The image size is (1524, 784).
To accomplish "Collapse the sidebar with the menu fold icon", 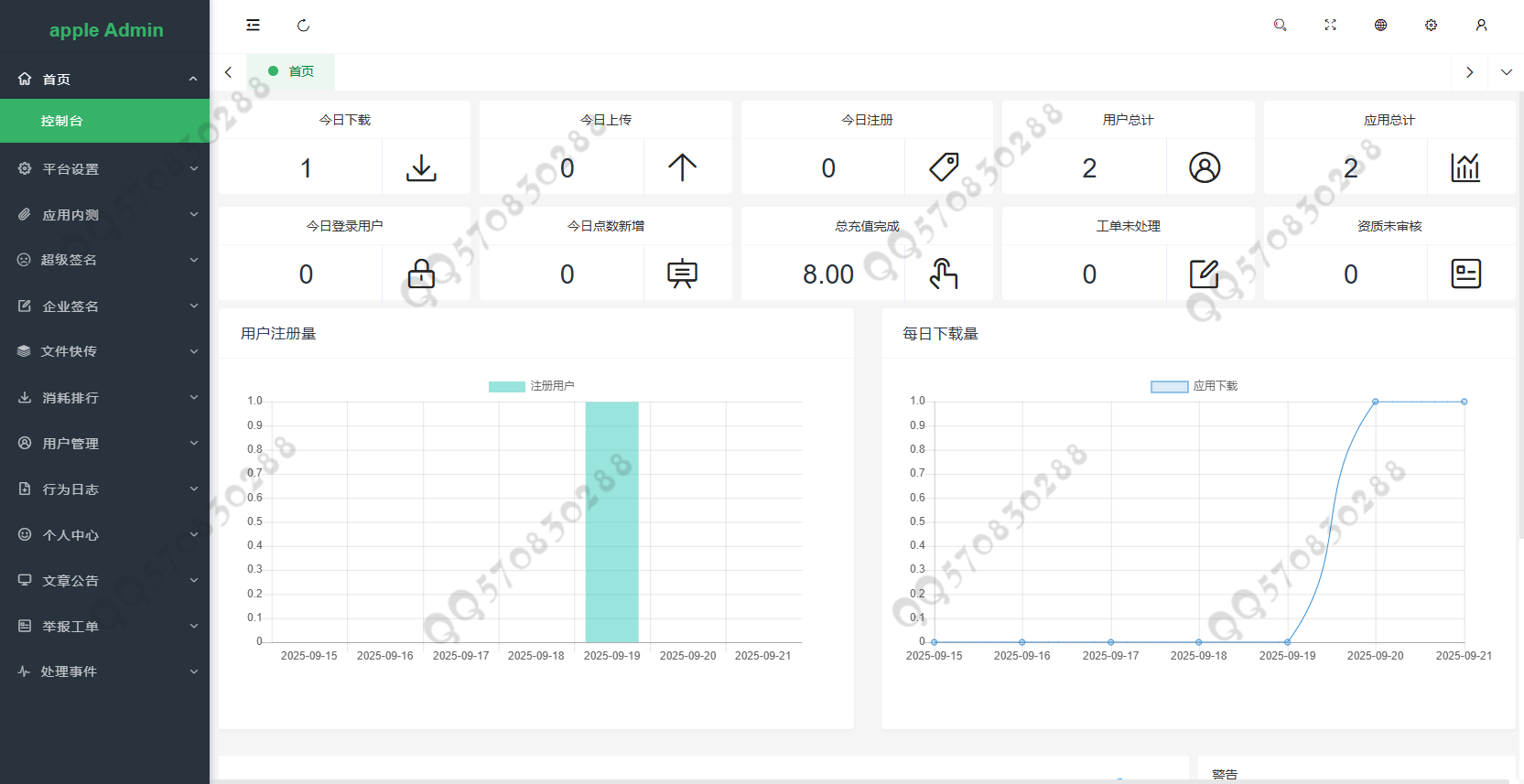I will pos(253,26).
